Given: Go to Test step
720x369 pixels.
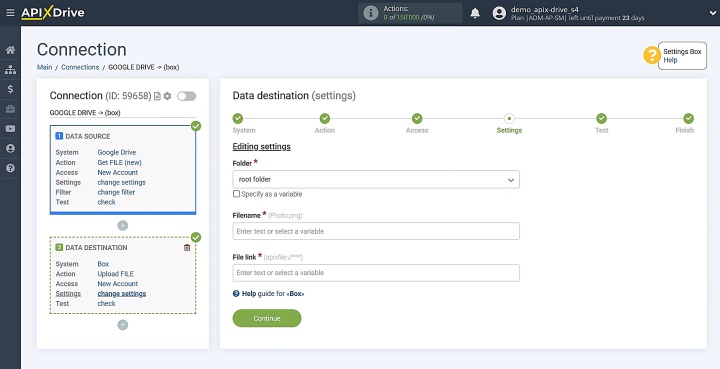Looking at the screenshot, I should point(602,118).
